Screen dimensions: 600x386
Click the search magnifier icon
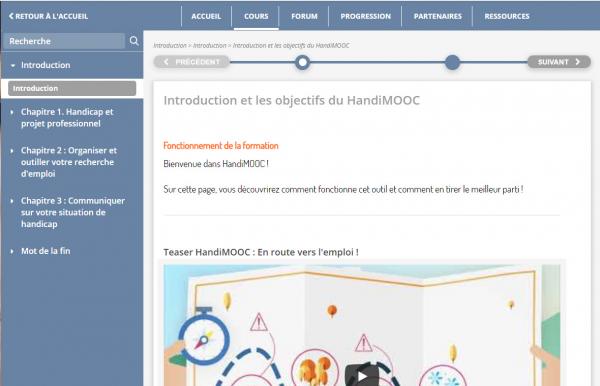pyautogui.click(x=134, y=41)
